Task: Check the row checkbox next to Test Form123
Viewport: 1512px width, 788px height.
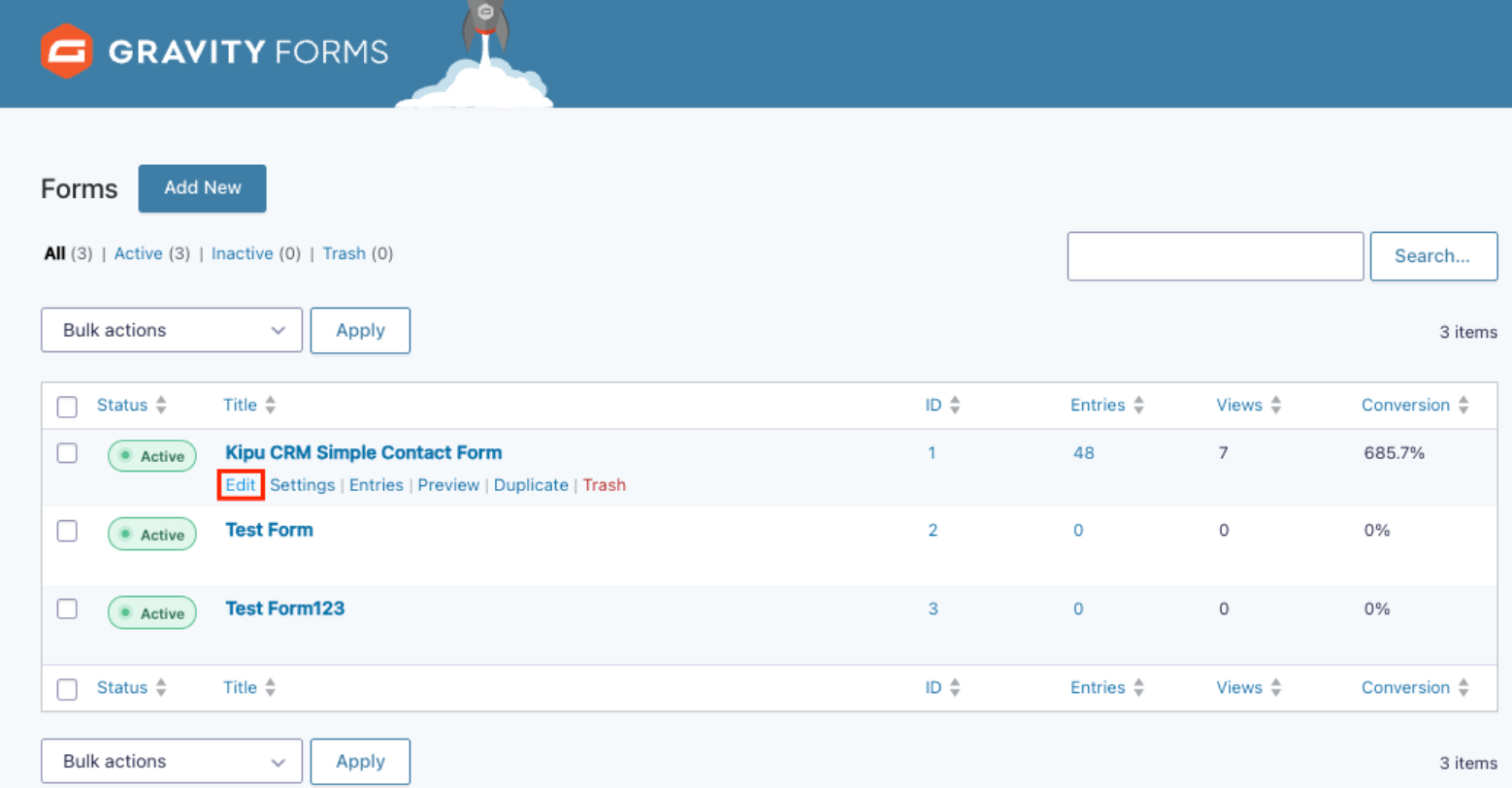Action: pos(66,608)
